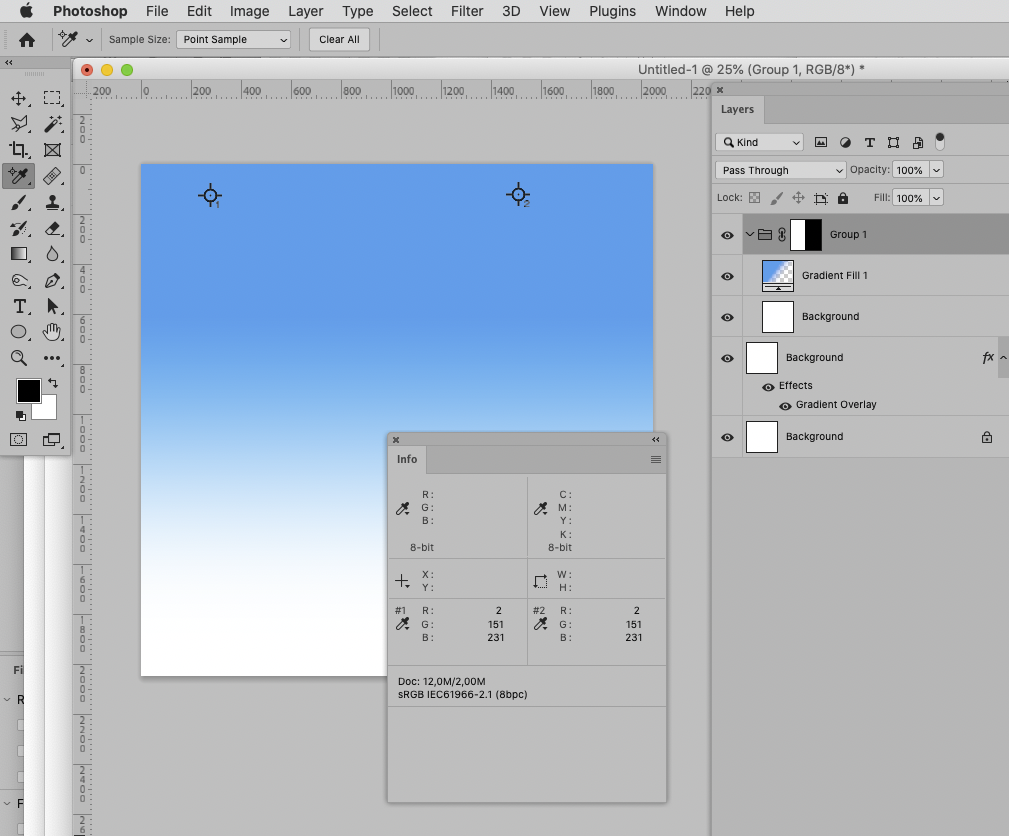The height and width of the screenshot is (836, 1009).
Task: Switch to the Layers panel tab
Action: point(737,110)
